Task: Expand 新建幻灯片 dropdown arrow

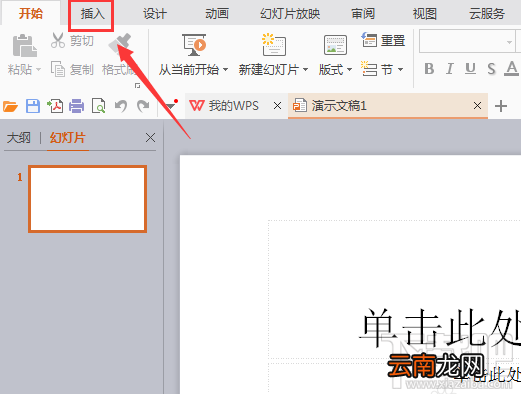Action: [305, 70]
